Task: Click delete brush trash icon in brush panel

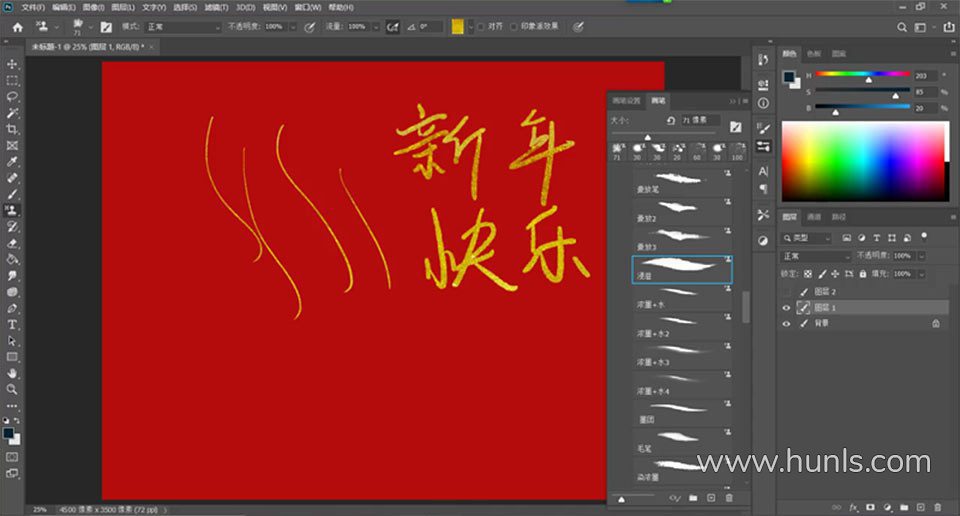Action: point(729,498)
